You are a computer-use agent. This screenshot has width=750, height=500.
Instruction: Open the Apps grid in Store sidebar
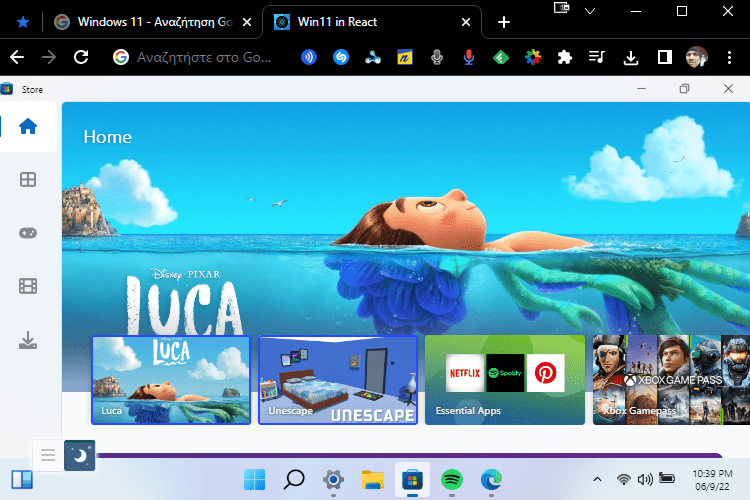(x=28, y=179)
